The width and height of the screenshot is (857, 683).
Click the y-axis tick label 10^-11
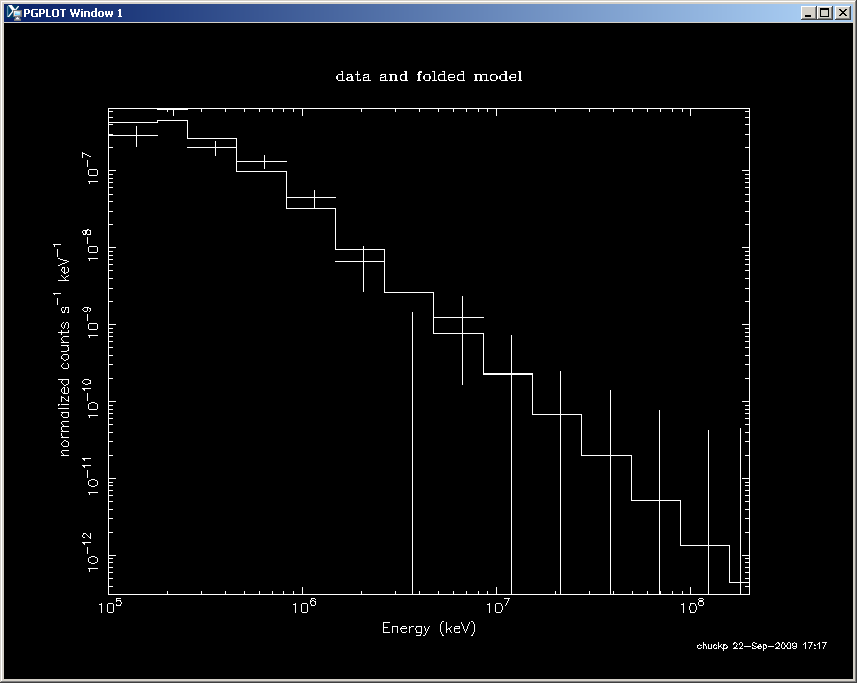pos(91,475)
